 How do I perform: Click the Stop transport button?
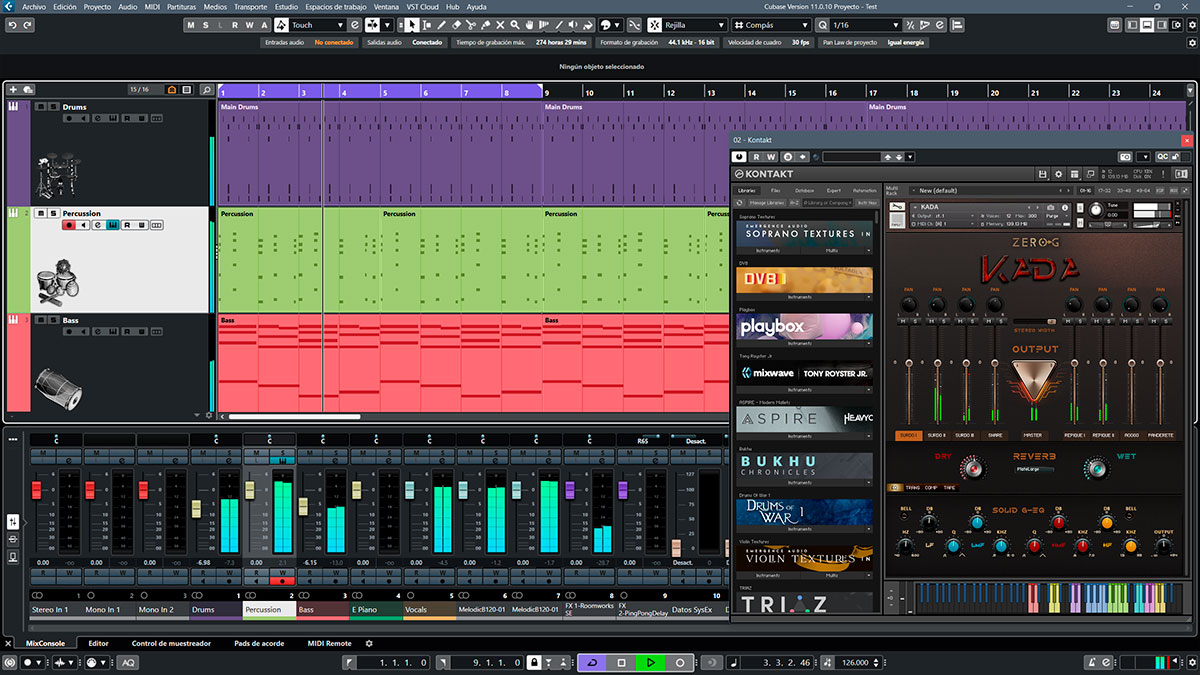621,663
